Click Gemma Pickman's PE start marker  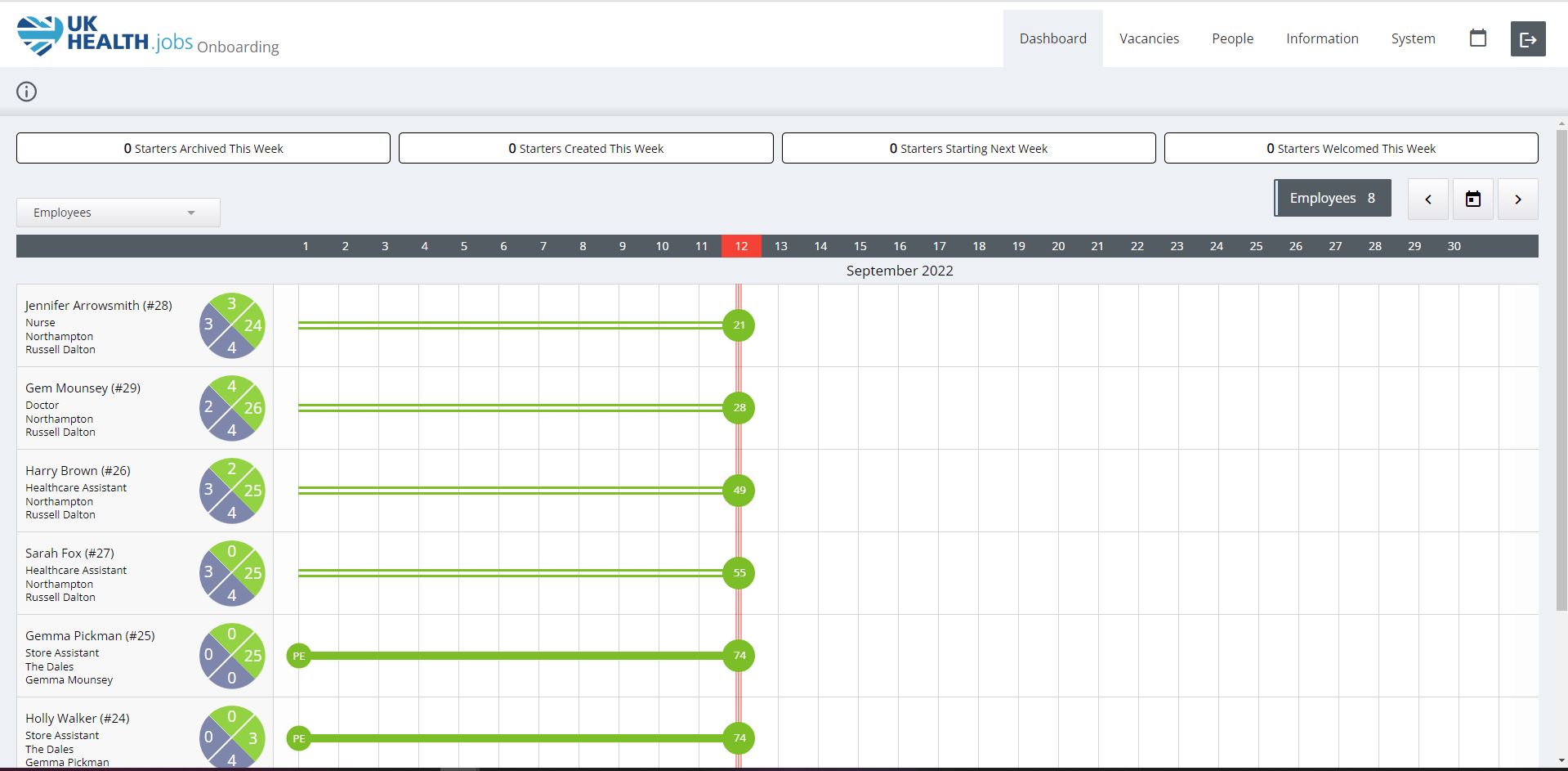click(x=299, y=656)
